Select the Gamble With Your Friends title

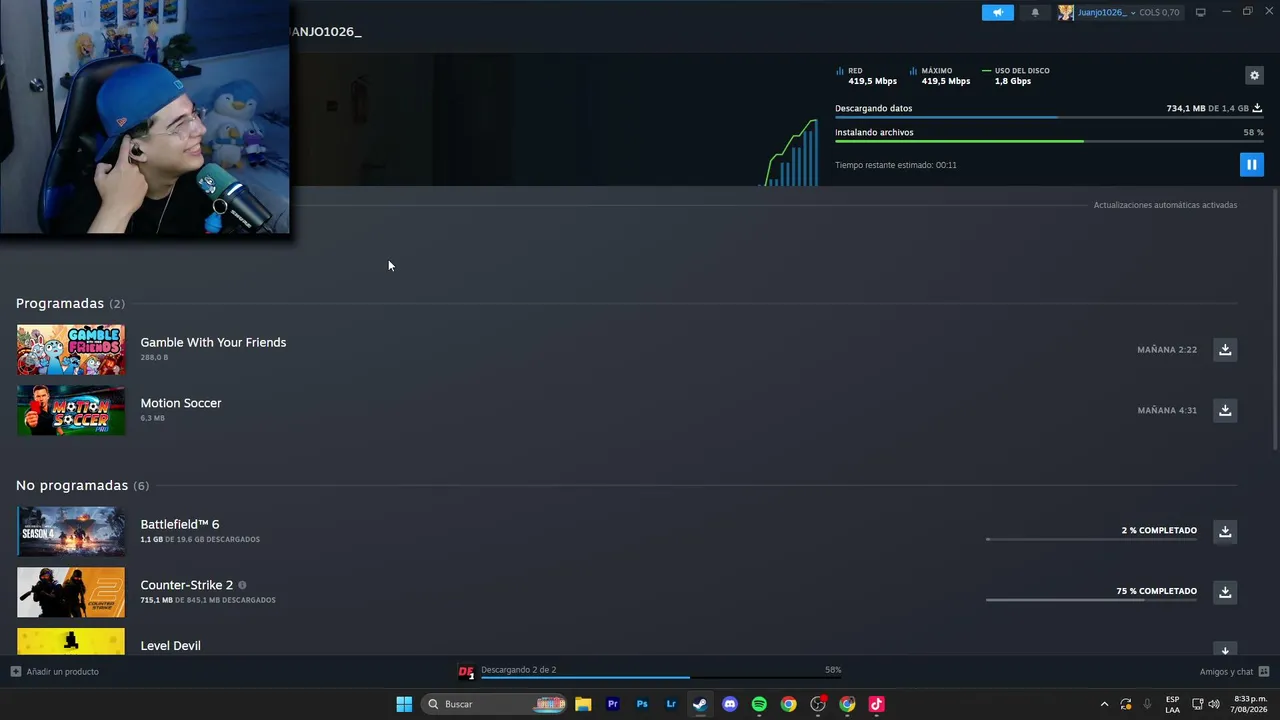point(213,342)
